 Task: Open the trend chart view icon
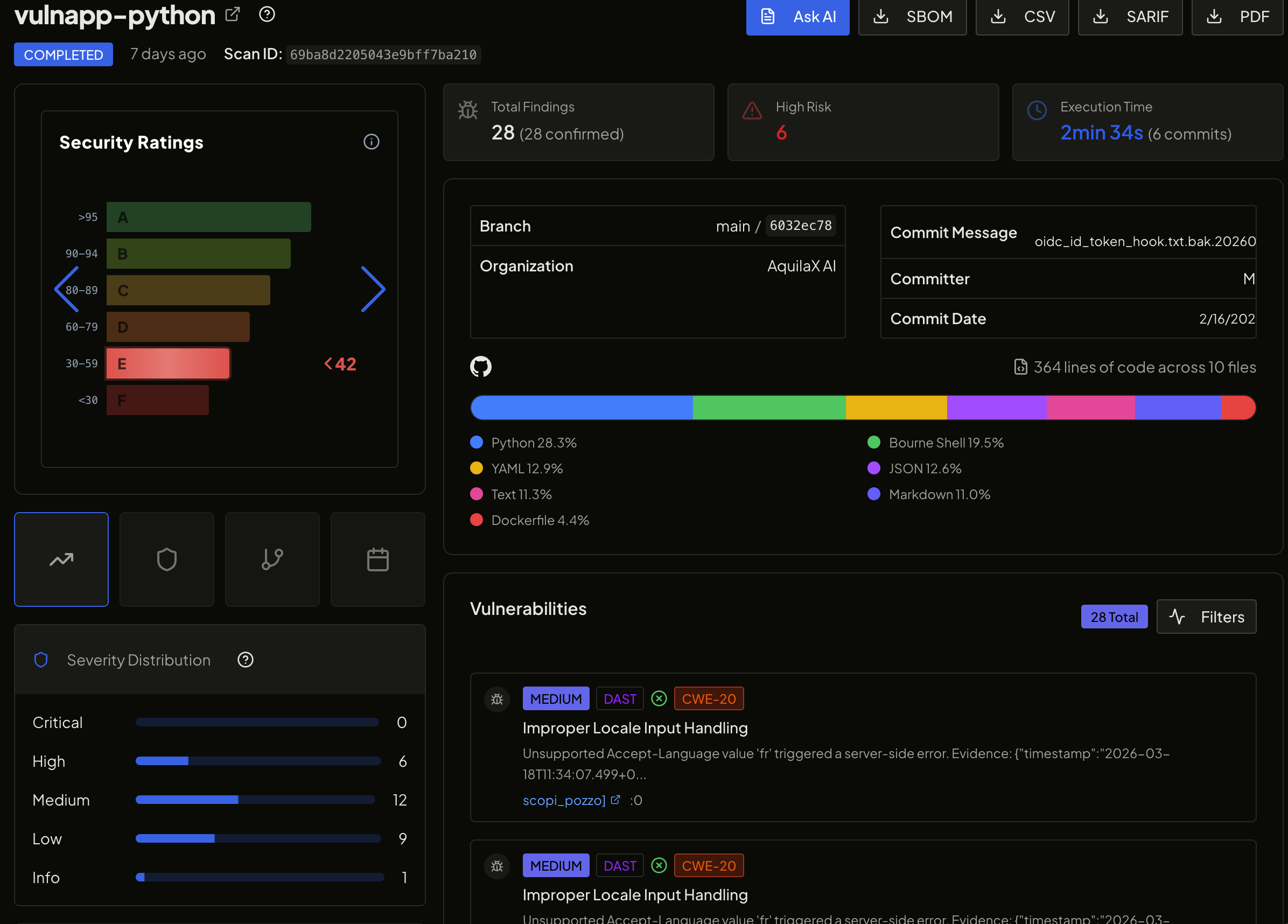pyautogui.click(x=61, y=559)
